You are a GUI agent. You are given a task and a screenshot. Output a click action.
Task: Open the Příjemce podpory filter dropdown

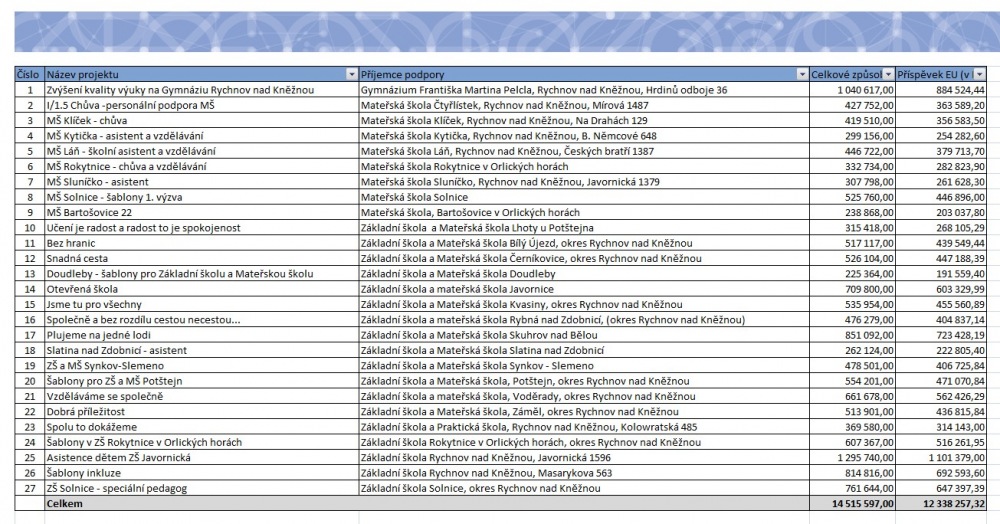(x=802, y=75)
